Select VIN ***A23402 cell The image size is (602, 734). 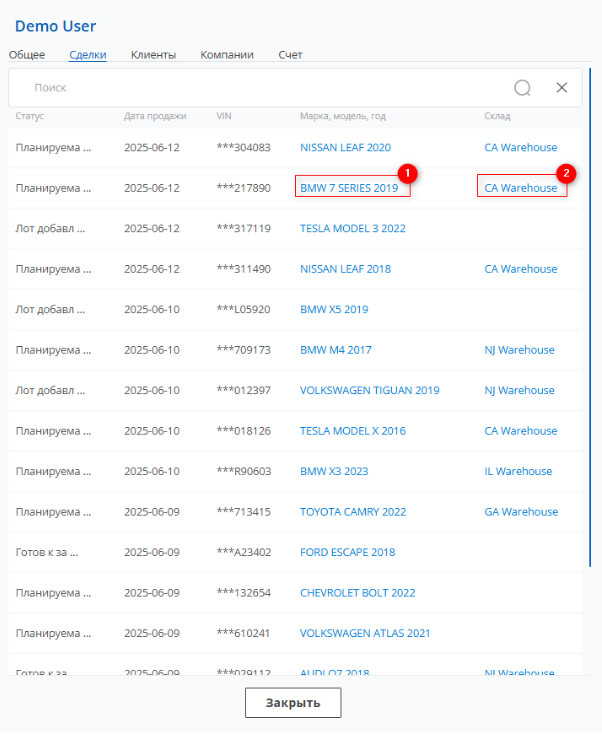point(244,552)
